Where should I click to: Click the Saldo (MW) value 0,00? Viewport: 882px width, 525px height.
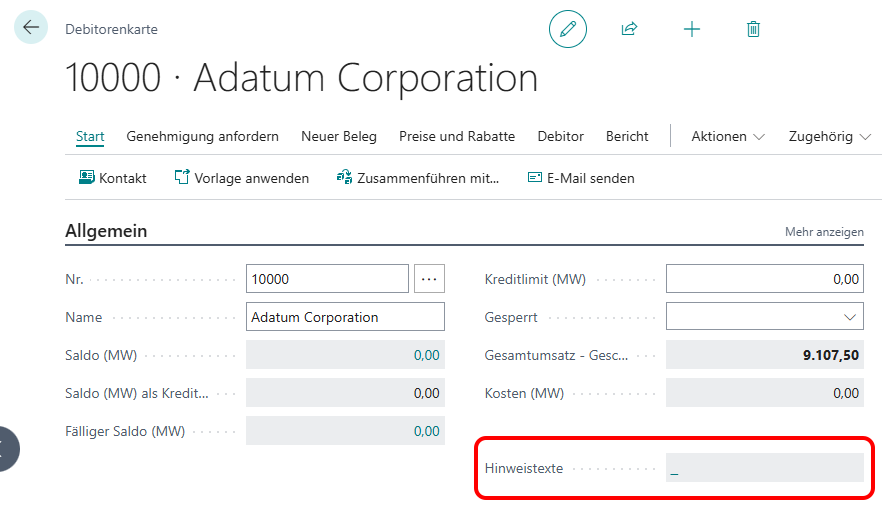[426, 355]
